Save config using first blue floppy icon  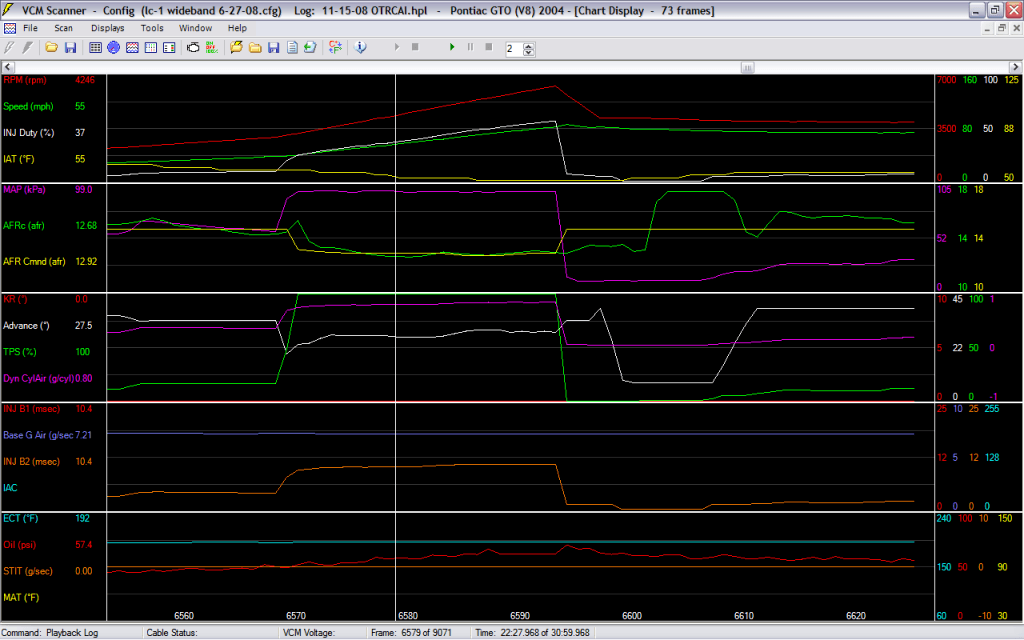[x=70, y=48]
